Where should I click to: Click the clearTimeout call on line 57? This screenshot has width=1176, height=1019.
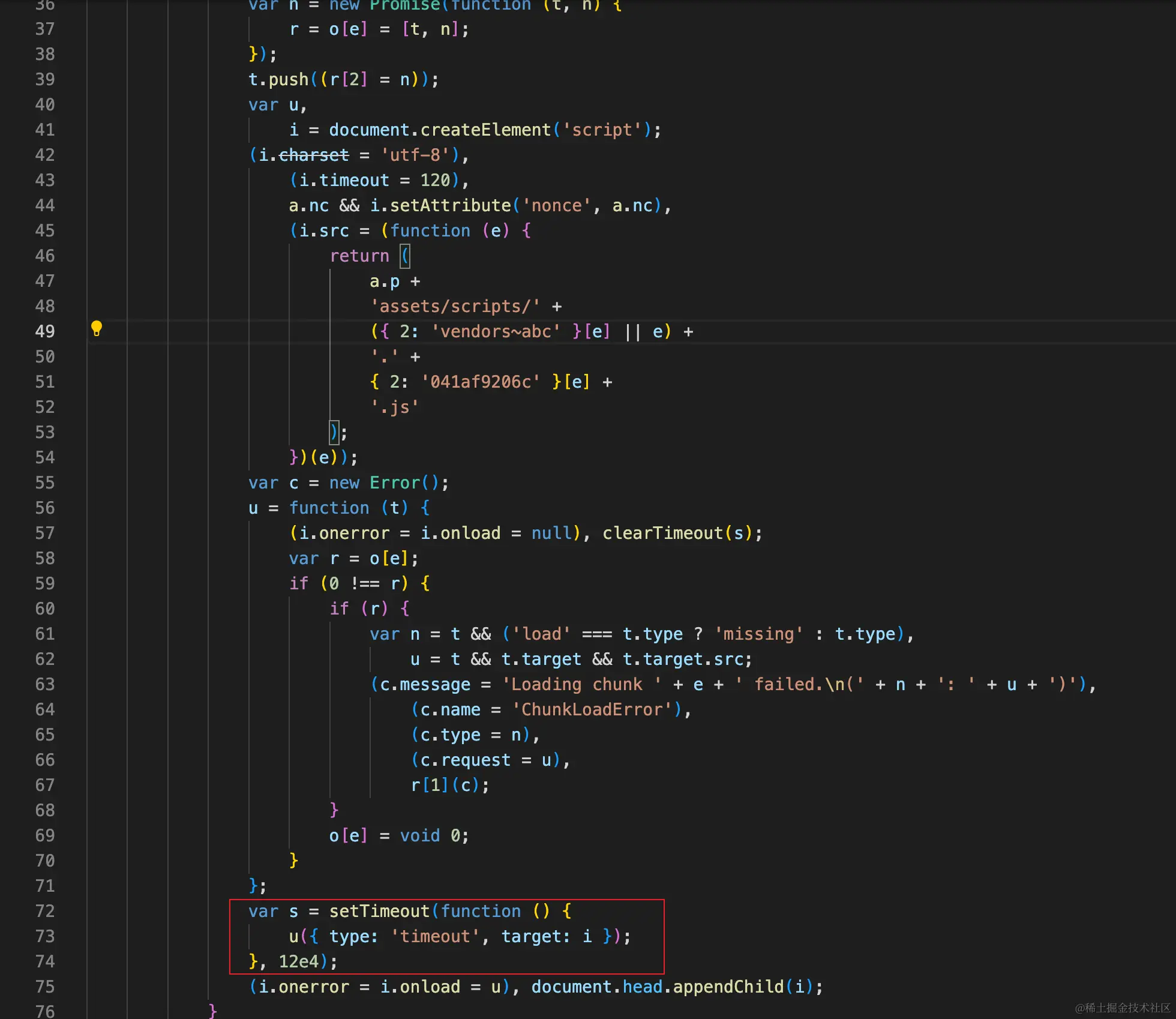coord(662,533)
